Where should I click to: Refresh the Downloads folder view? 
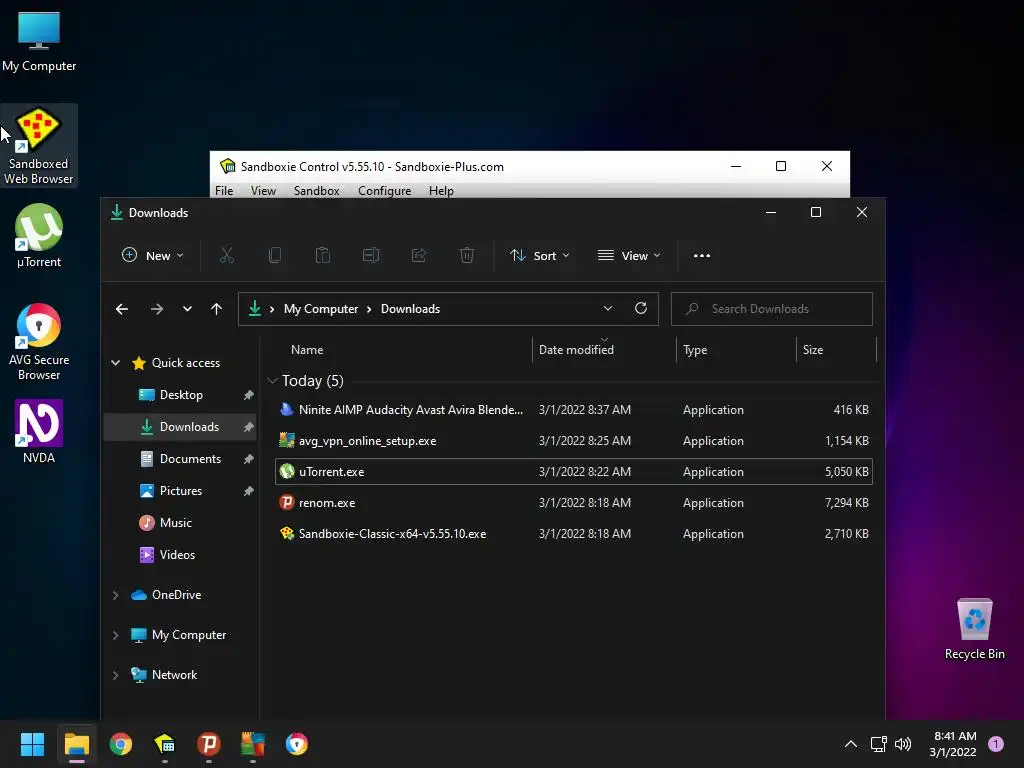pos(641,308)
